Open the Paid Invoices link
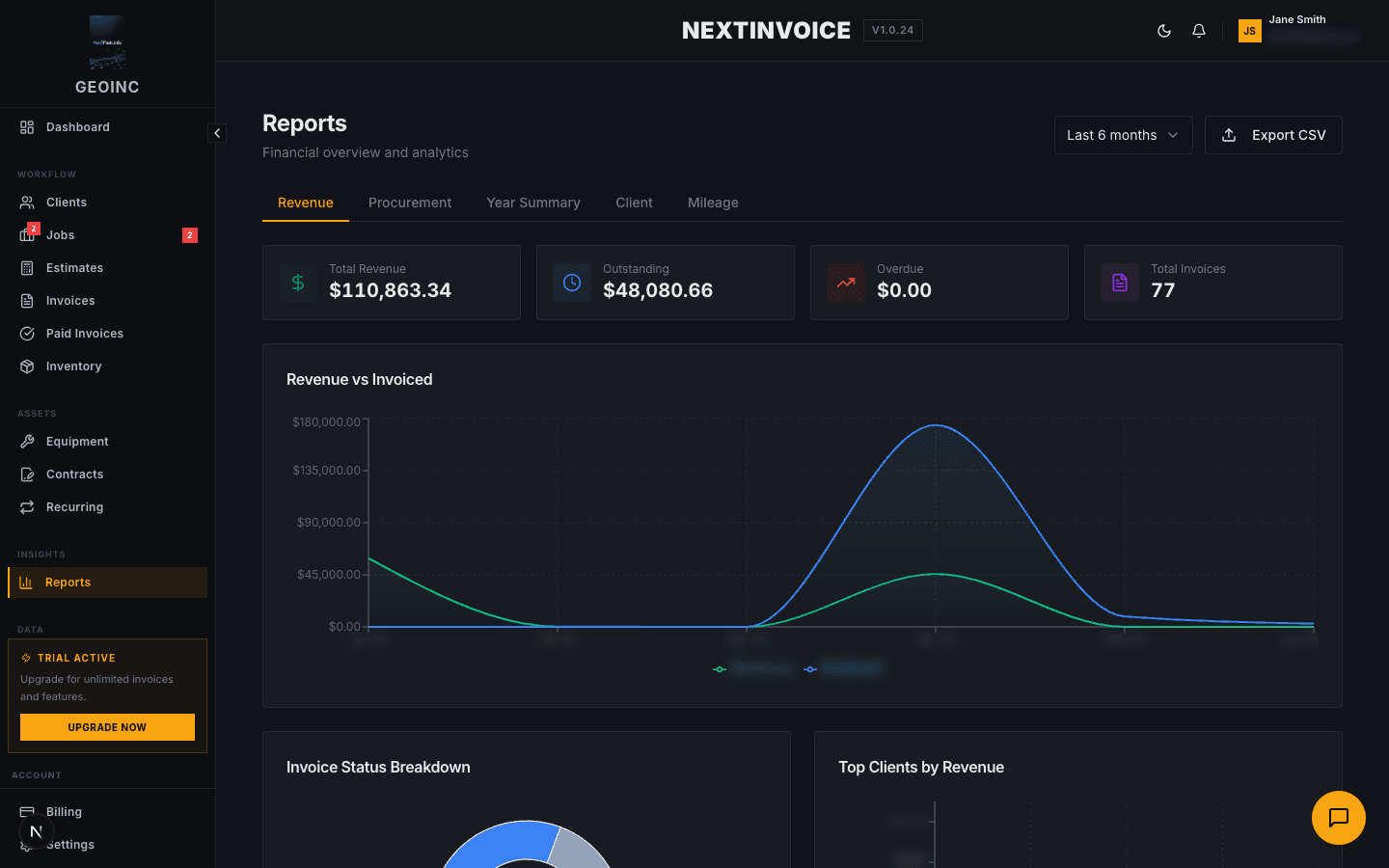Image resolution: width=1389 pixels, height=868 pixels. tap(107, 334)
